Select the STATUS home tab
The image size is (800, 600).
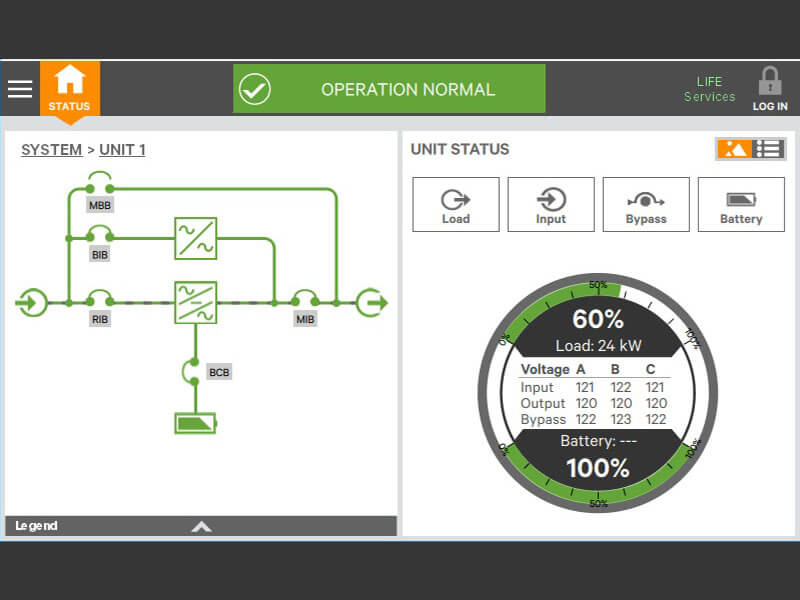click(70, 88)
